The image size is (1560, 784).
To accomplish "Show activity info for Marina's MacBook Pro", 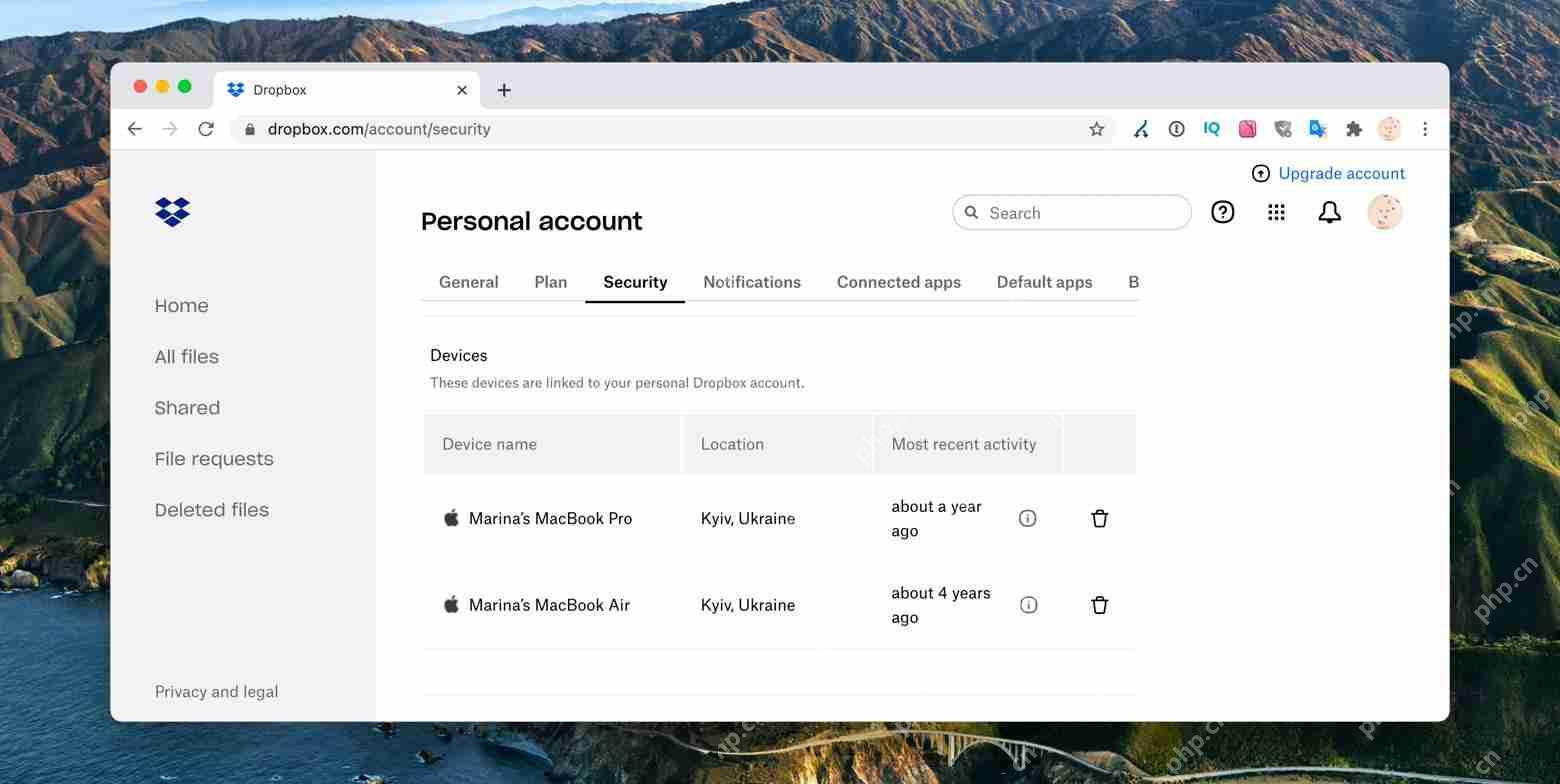I will point(1027,518).
